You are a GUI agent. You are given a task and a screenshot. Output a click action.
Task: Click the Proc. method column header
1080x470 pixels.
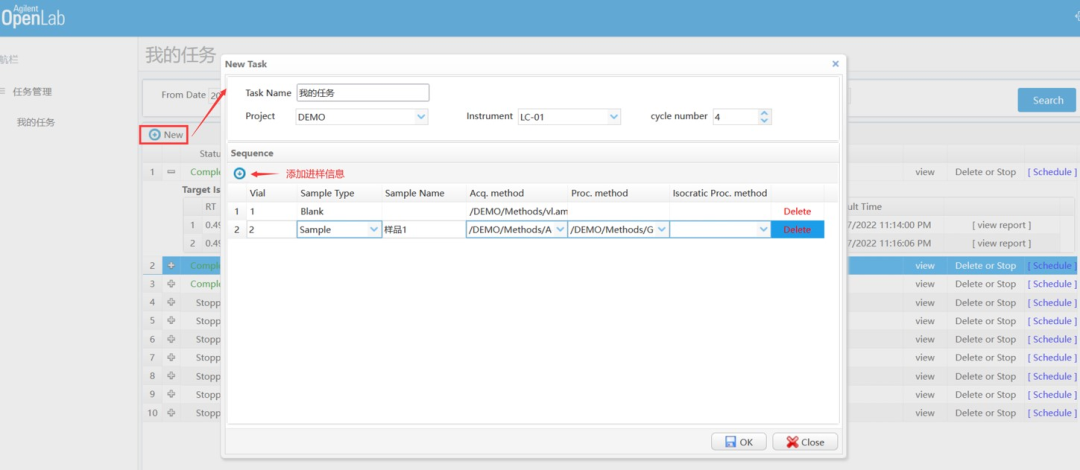(619, 193)
